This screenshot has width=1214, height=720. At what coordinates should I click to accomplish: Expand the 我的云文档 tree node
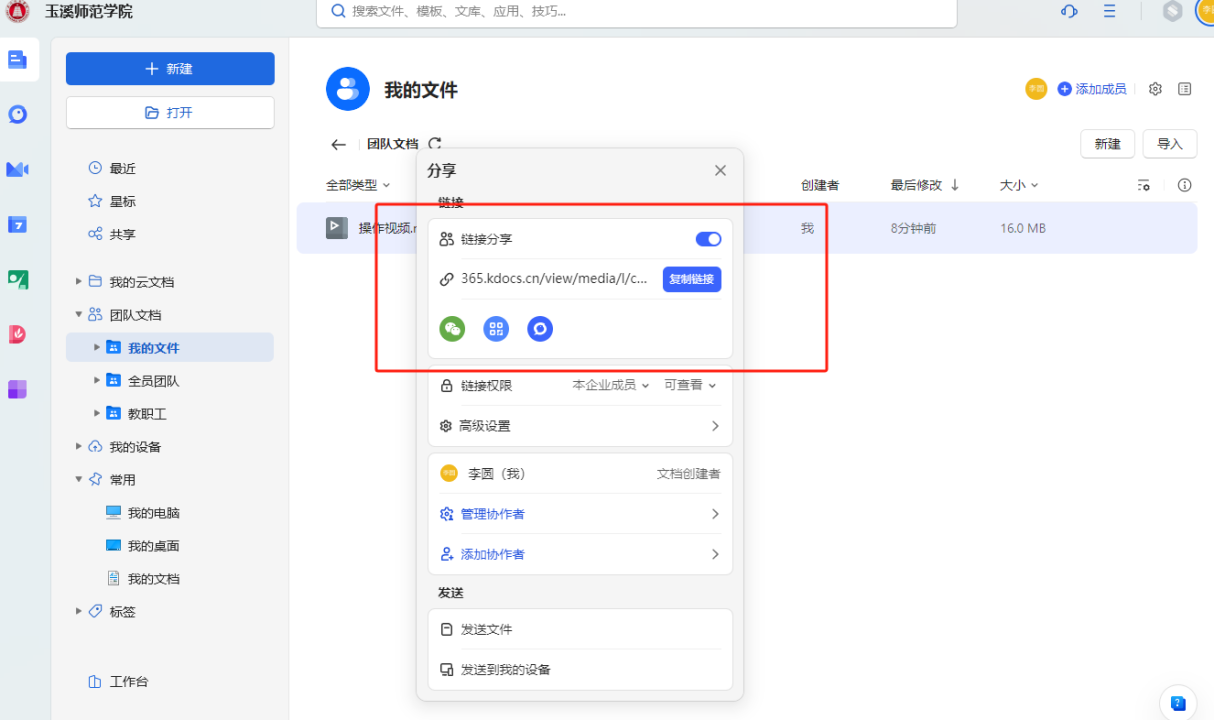tap(79, 282)
